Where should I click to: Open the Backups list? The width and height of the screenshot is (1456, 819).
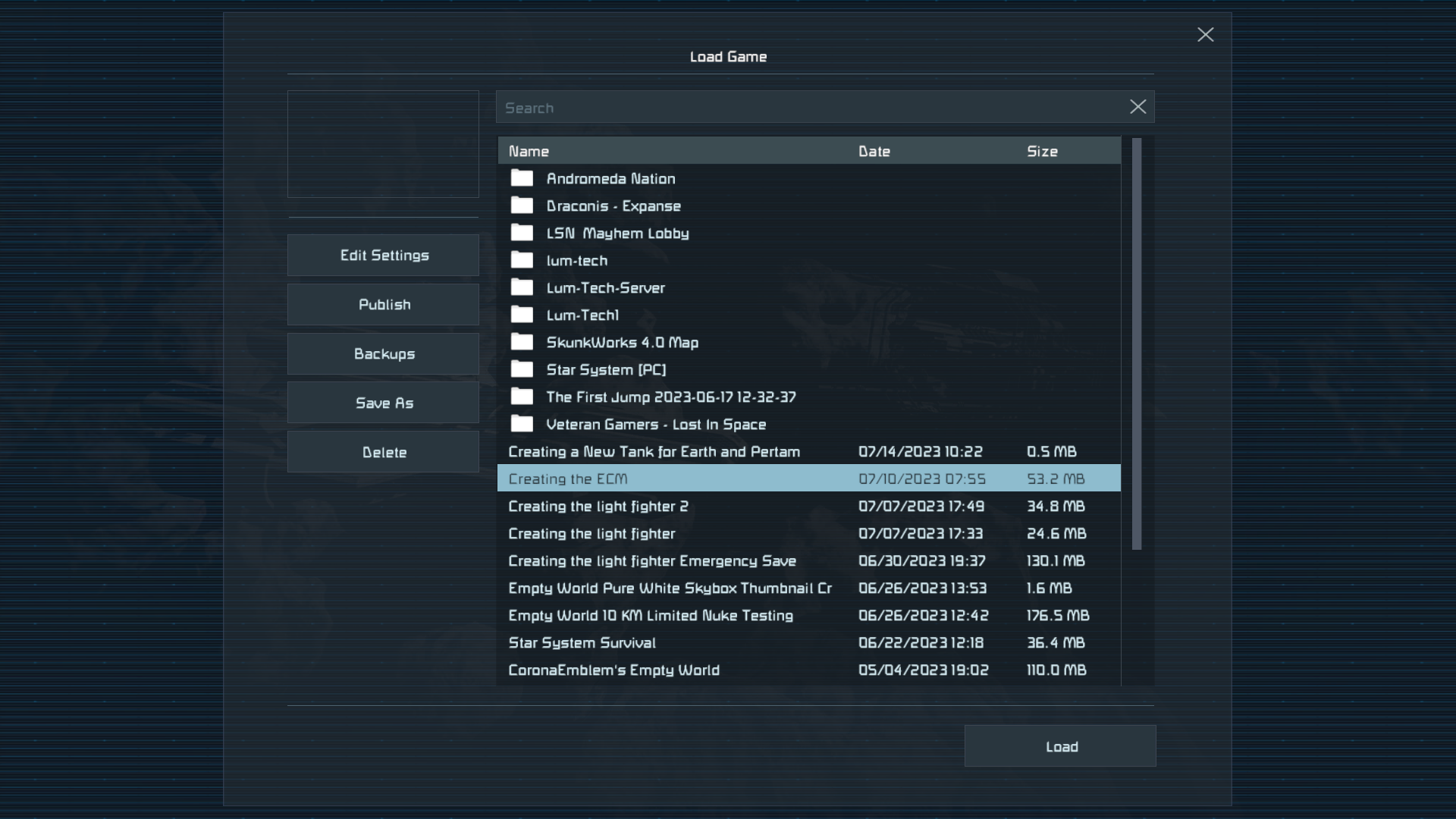383,353
